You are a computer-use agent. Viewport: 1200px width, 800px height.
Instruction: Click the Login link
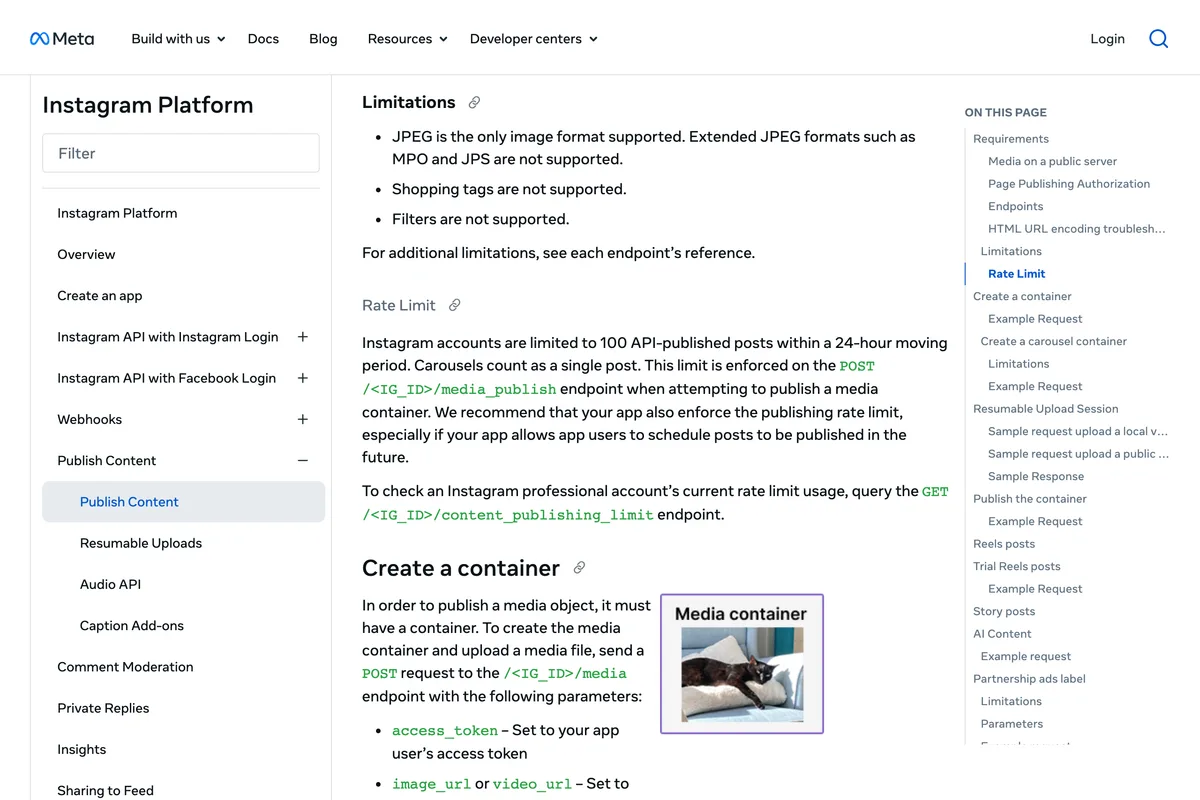1107,39
